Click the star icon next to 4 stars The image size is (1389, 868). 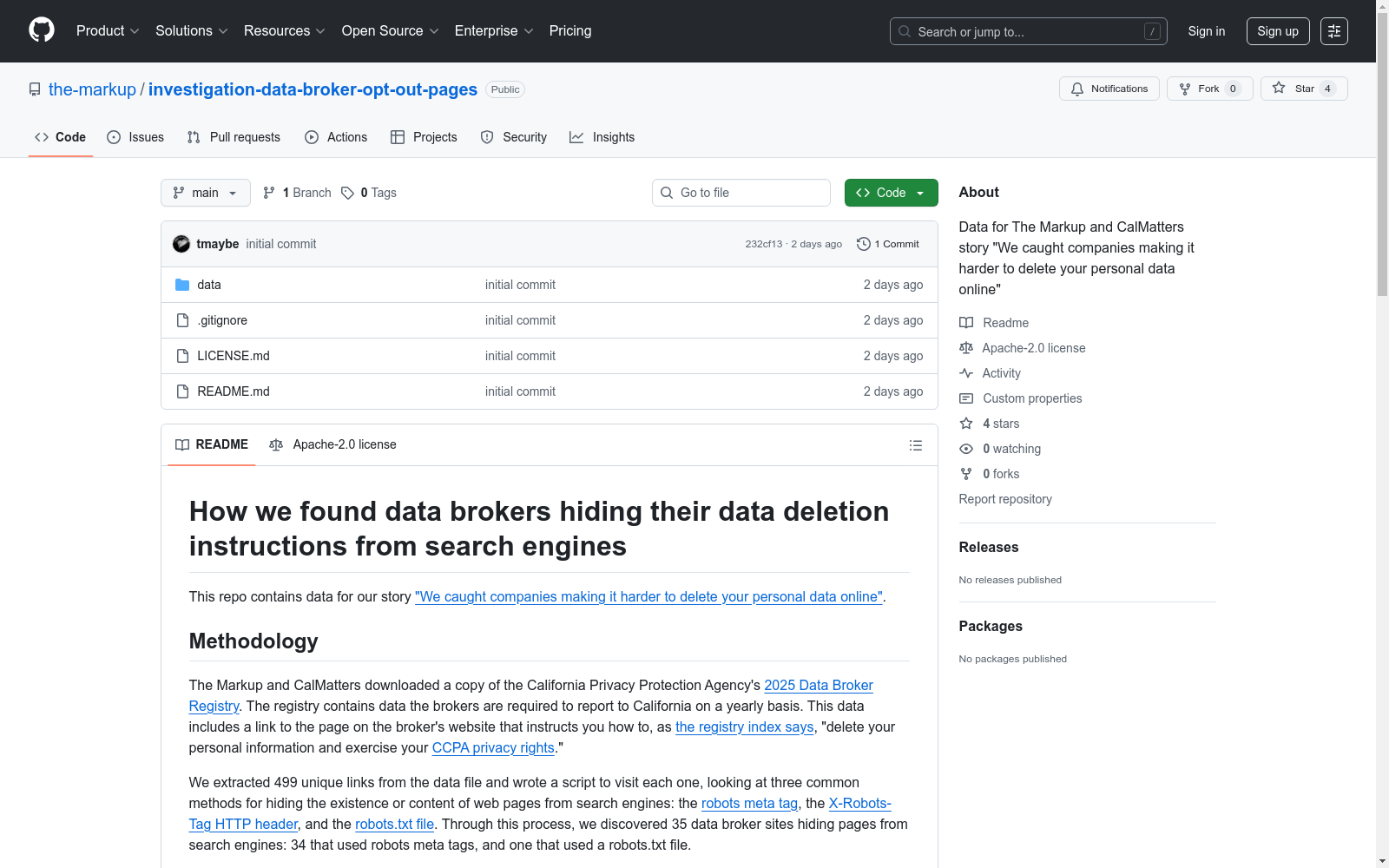pyautogui.click(x=966, y=424)
